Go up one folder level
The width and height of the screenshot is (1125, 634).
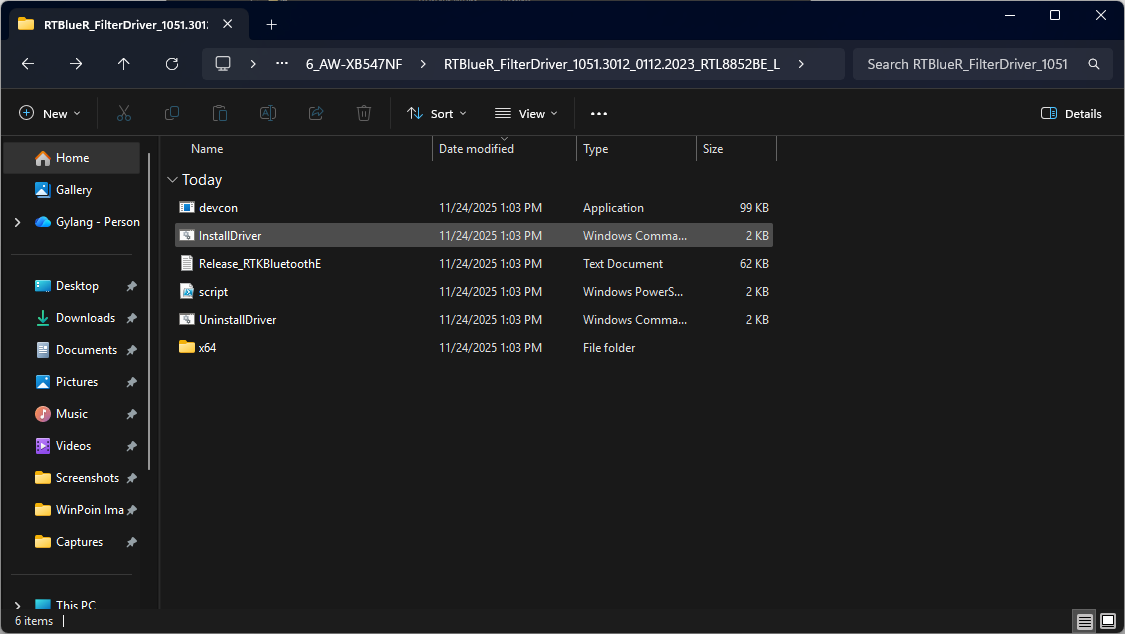(124, 64)
